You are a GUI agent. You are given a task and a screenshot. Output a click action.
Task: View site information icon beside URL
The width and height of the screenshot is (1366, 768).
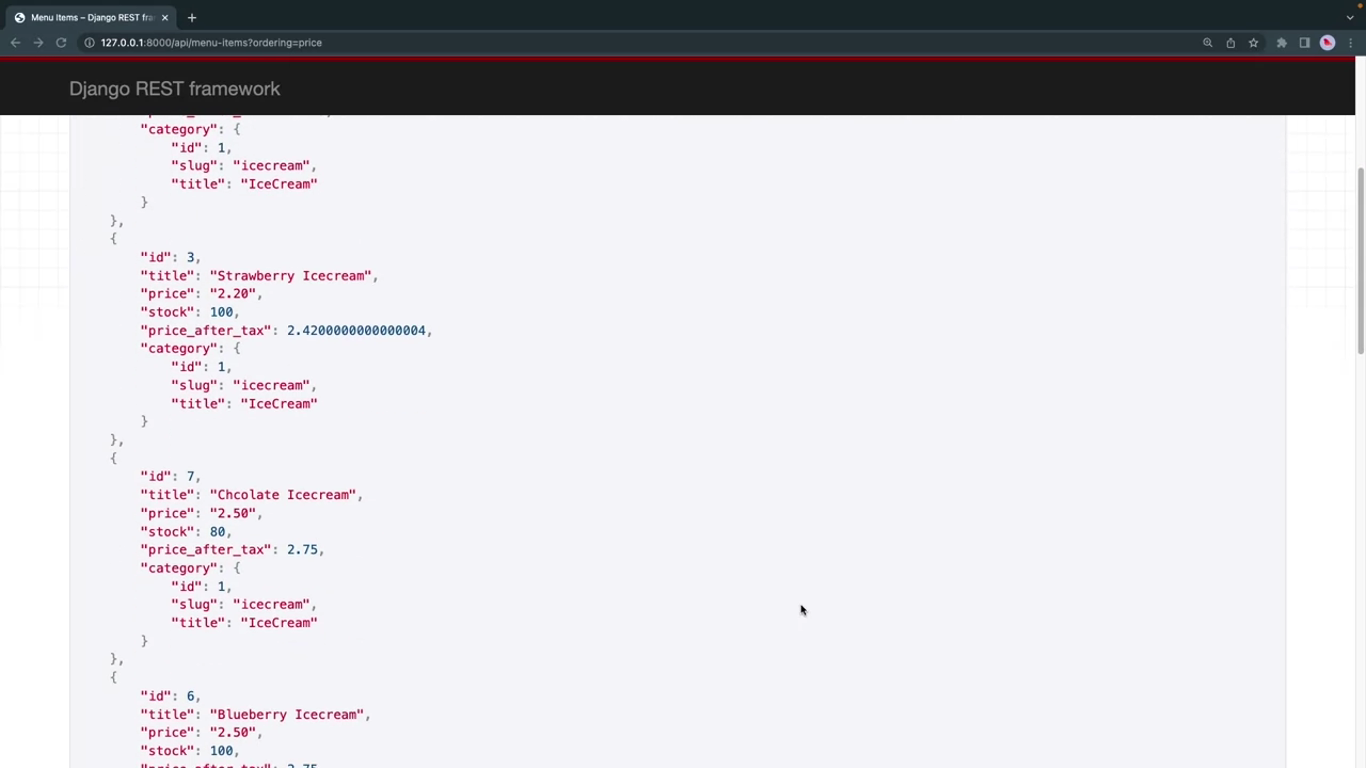89,43
